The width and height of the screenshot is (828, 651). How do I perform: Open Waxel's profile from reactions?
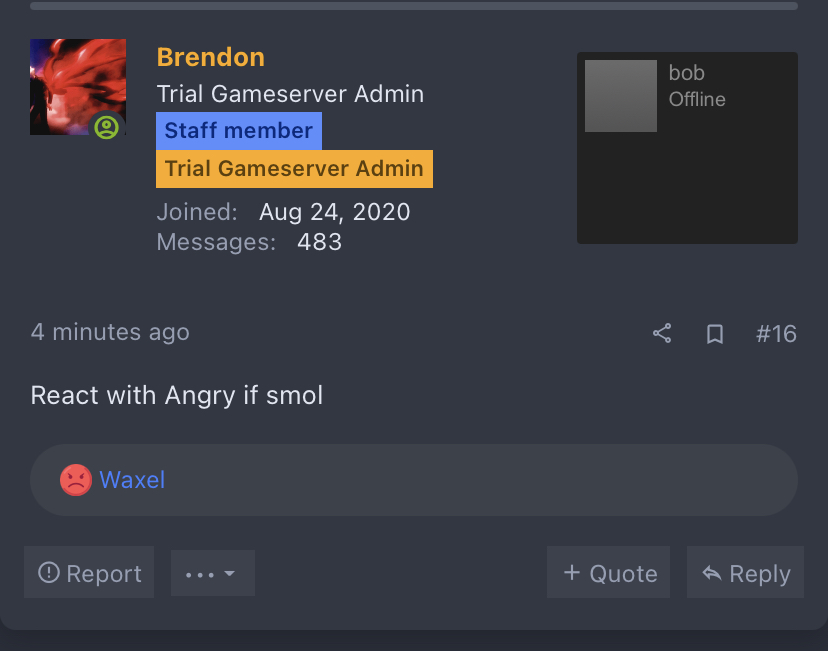click(132, 480)
